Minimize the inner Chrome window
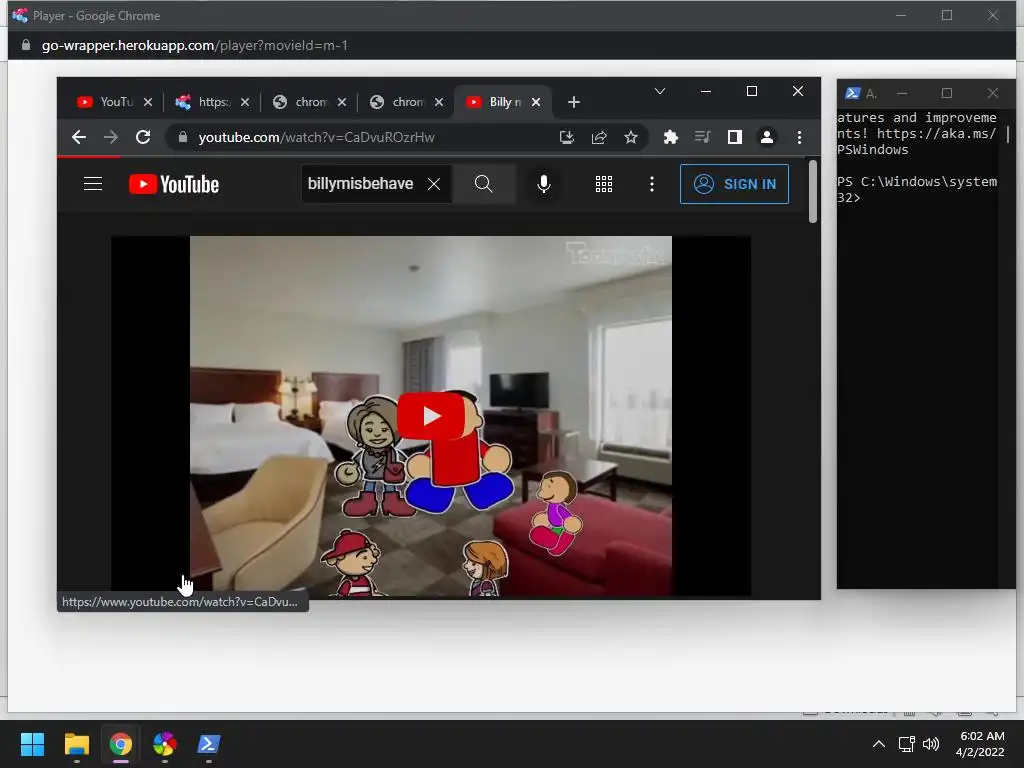 click(x=705, y=91)
